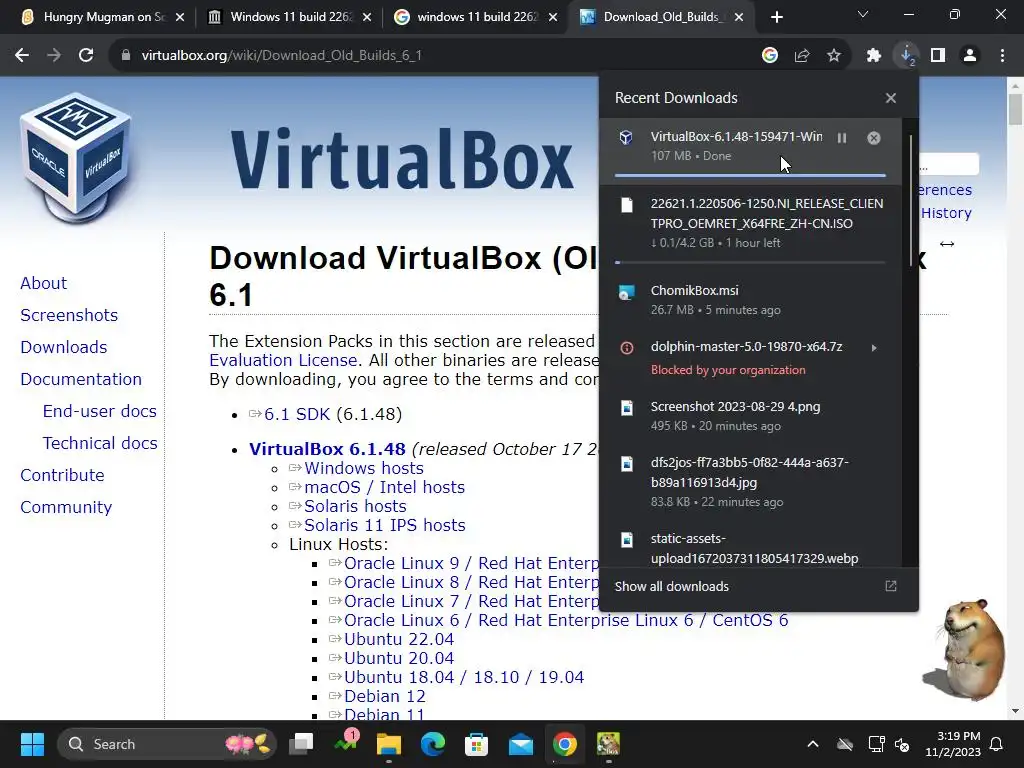Open Screenshot 2023-08-29 4.png download
This screenshot has height=768, width=1024.
(x=750, y=416)
